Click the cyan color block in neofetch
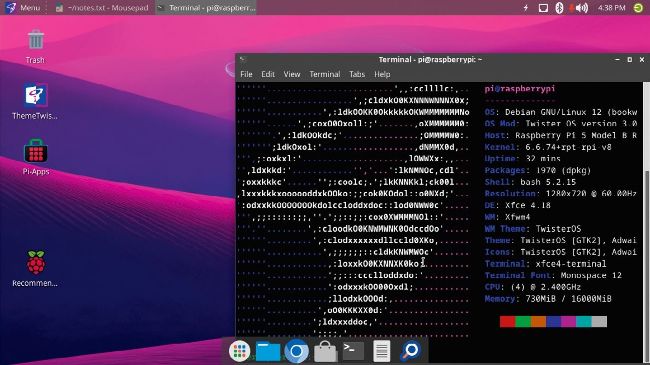 (x=584, y=321)
